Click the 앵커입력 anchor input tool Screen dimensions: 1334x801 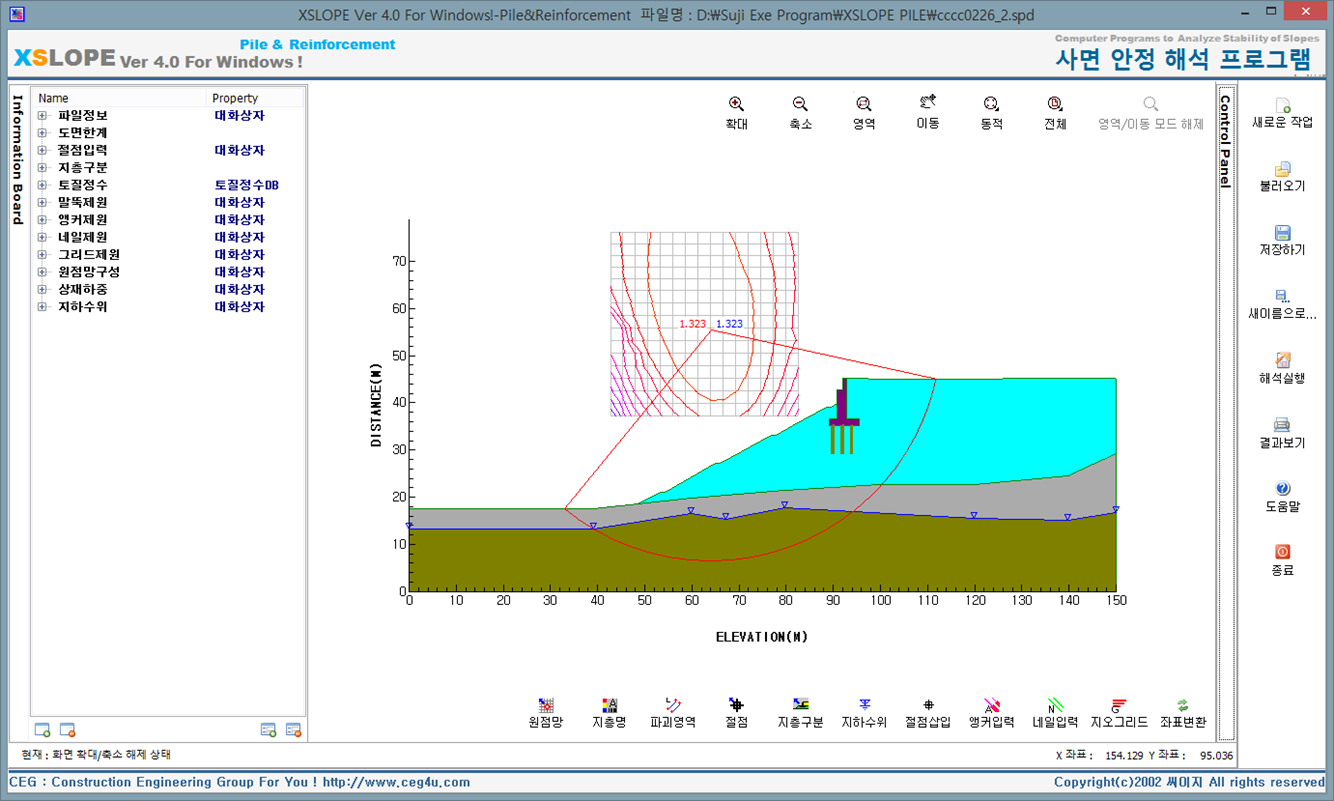991,713
